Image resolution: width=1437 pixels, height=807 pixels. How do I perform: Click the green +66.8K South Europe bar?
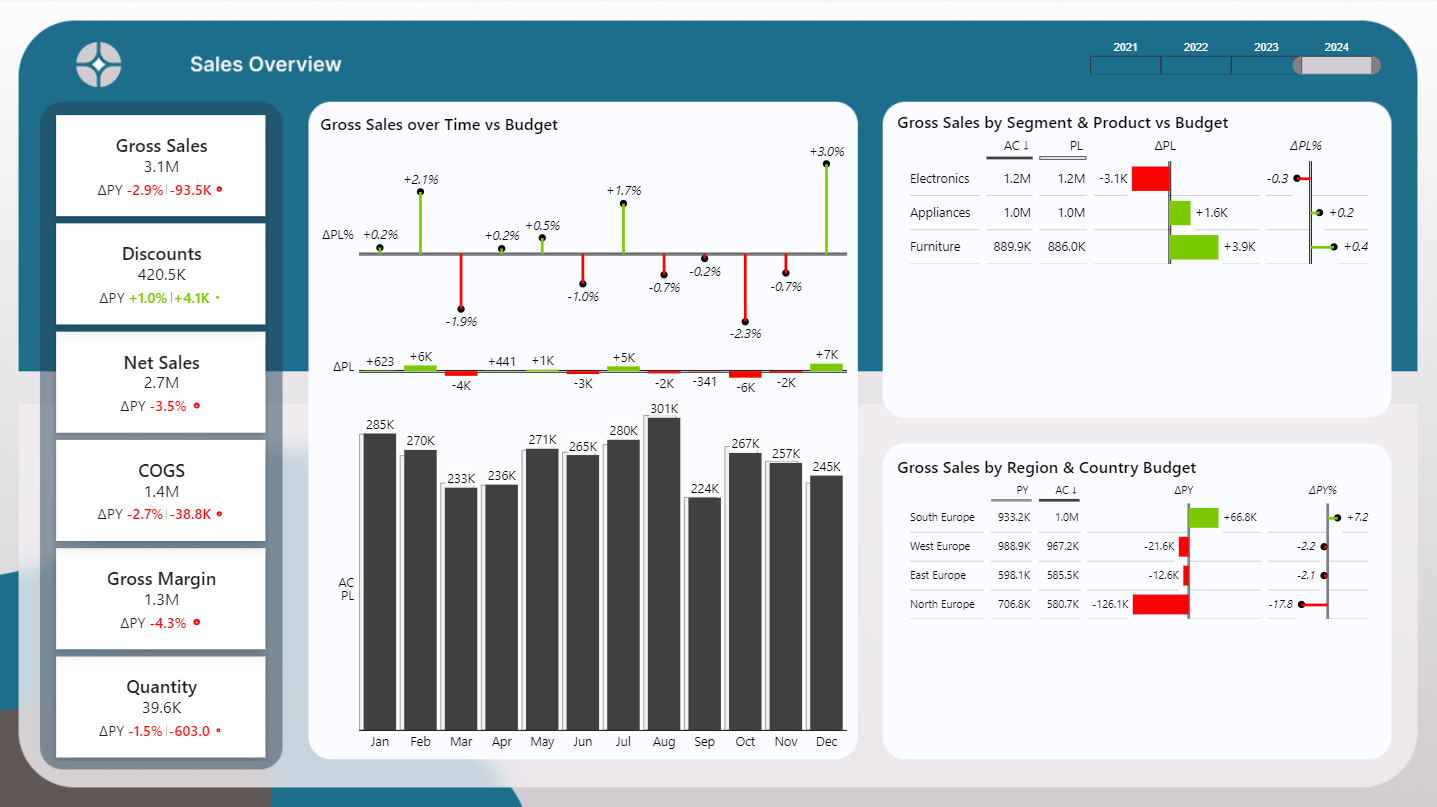(1204, 518)
